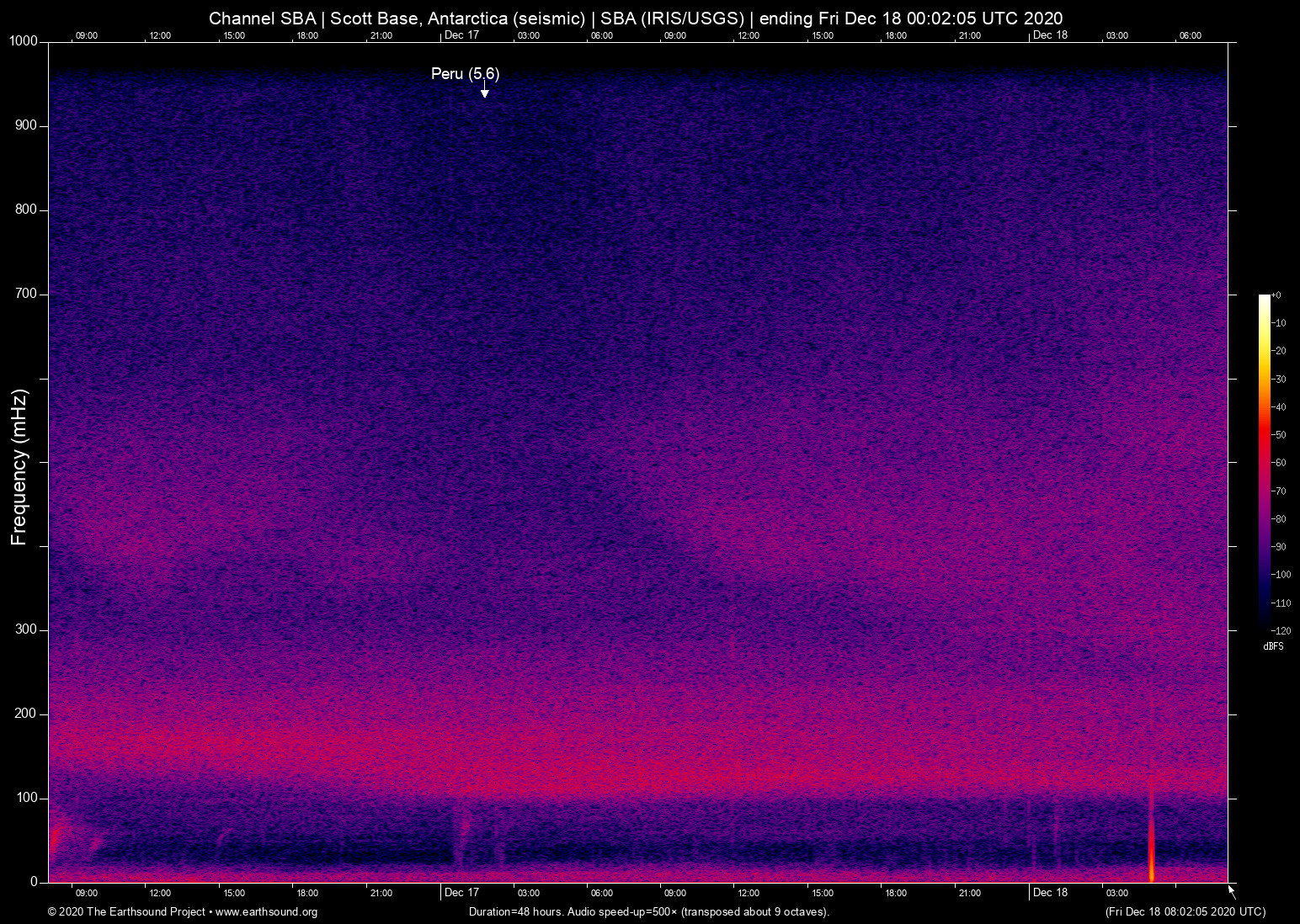Select the Dec 17 date marker on the top axis
1300x924 pixels.
click(x=461, y=35)
